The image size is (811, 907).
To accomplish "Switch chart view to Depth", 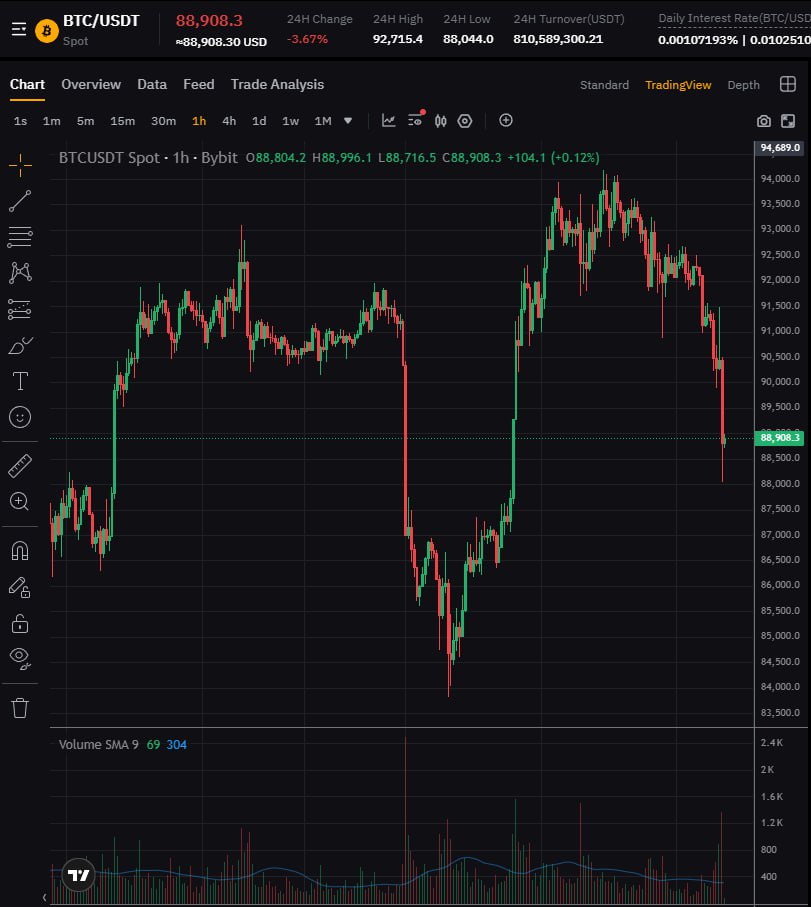I will (x=743, y=85).
